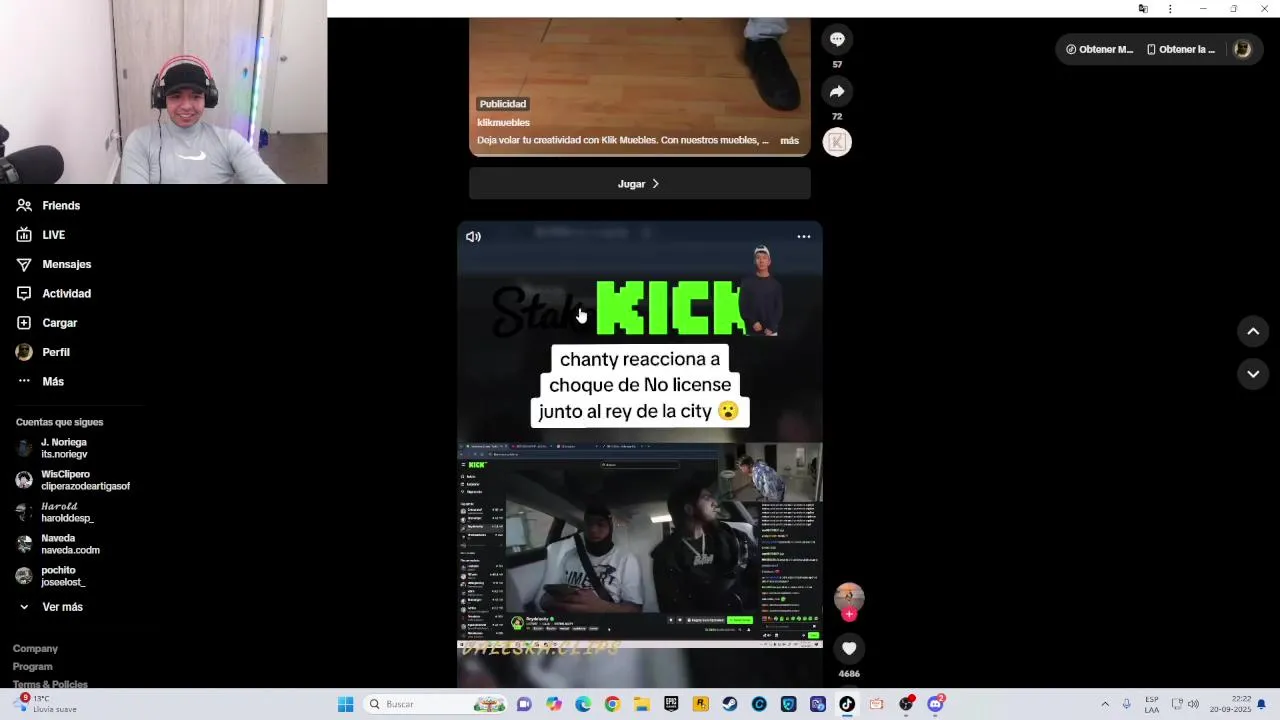Share the klikmuebles ad video

[x=837, y=91]
